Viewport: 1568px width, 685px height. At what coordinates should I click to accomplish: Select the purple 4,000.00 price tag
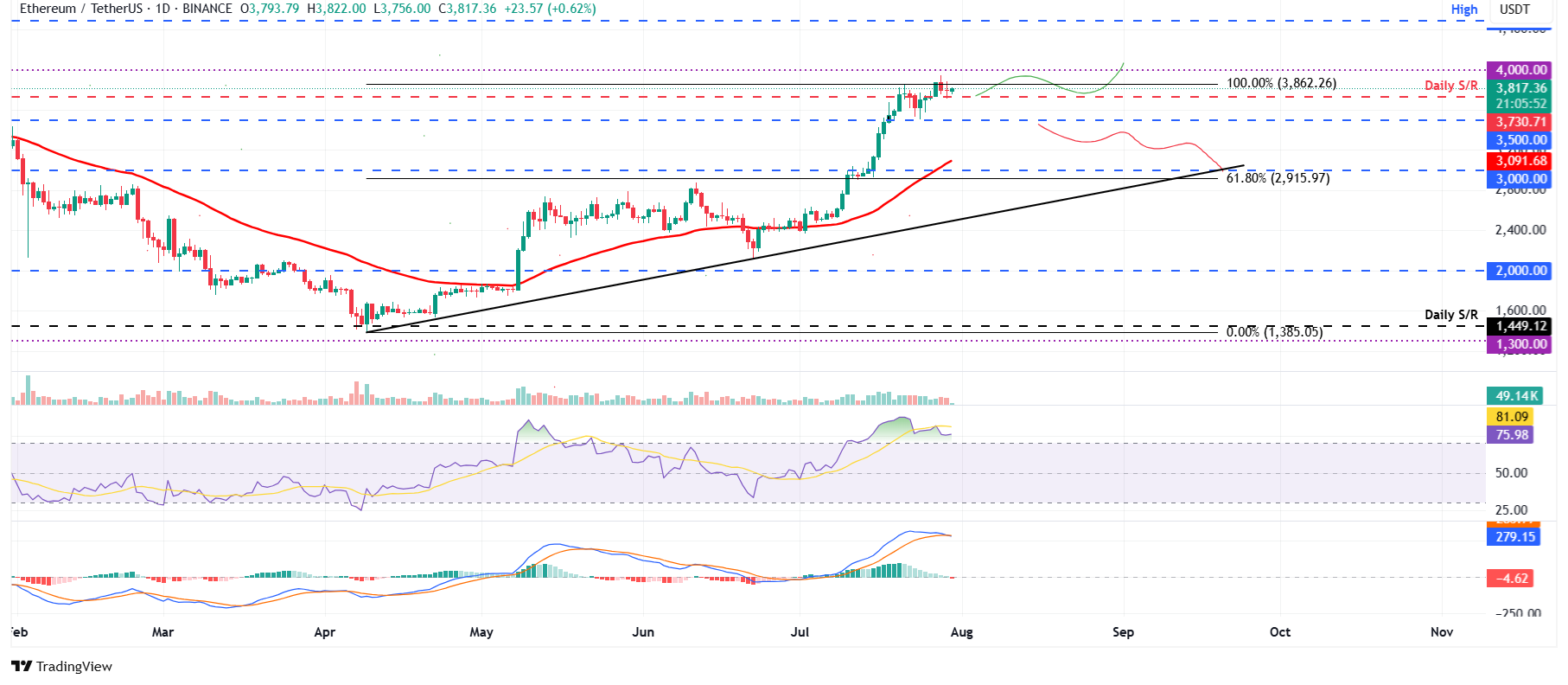(1520, 70)
